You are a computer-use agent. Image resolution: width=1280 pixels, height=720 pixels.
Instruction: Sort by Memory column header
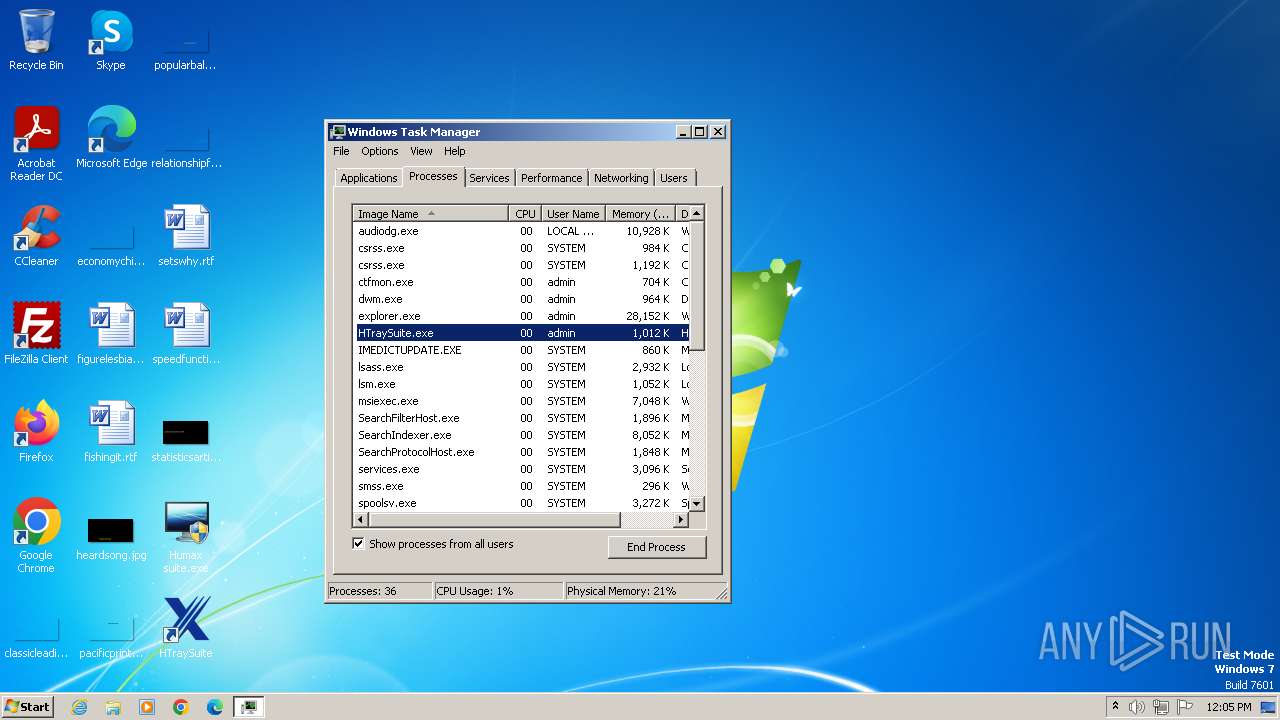(641, 214)
